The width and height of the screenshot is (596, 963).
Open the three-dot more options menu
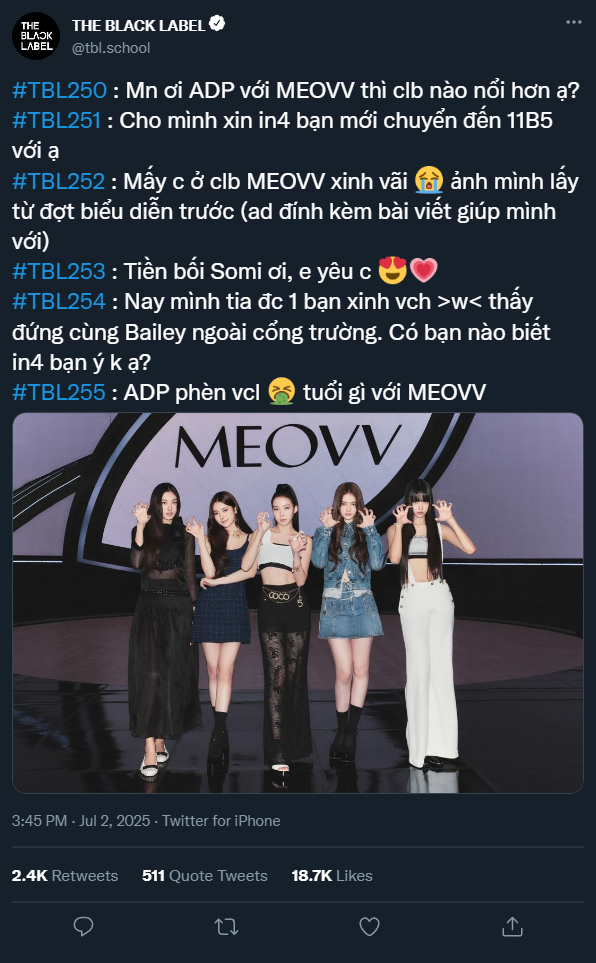[574, 22]
